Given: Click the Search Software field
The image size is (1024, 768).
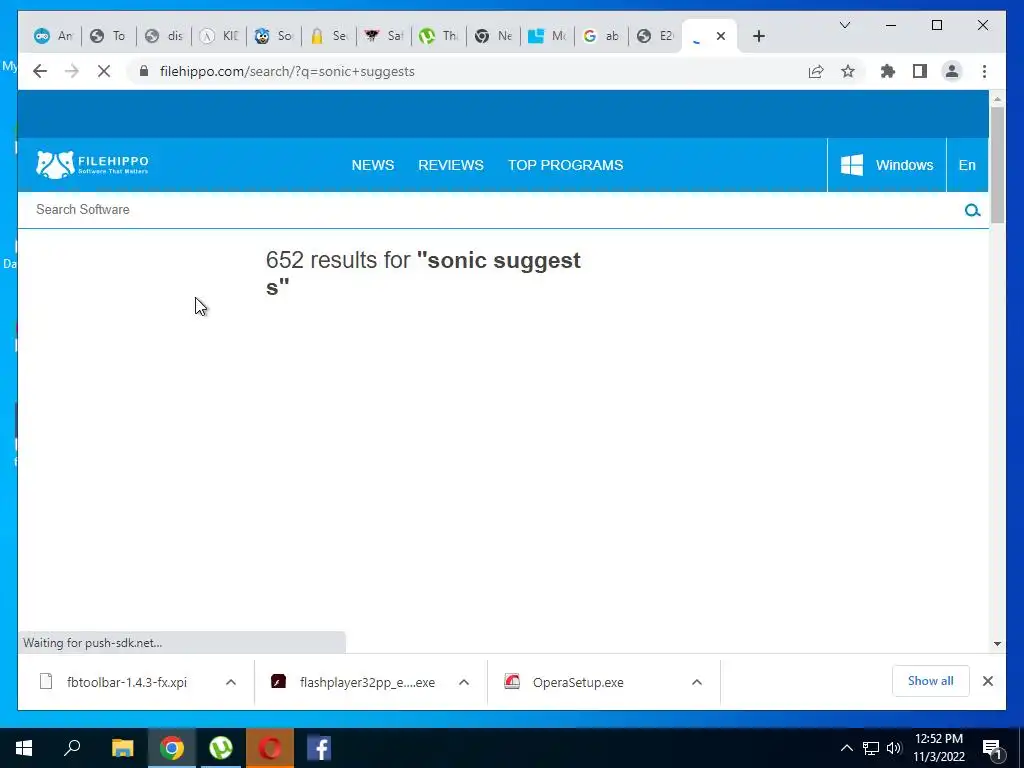Looking at the screenshot, I should [x=490, y=210].
